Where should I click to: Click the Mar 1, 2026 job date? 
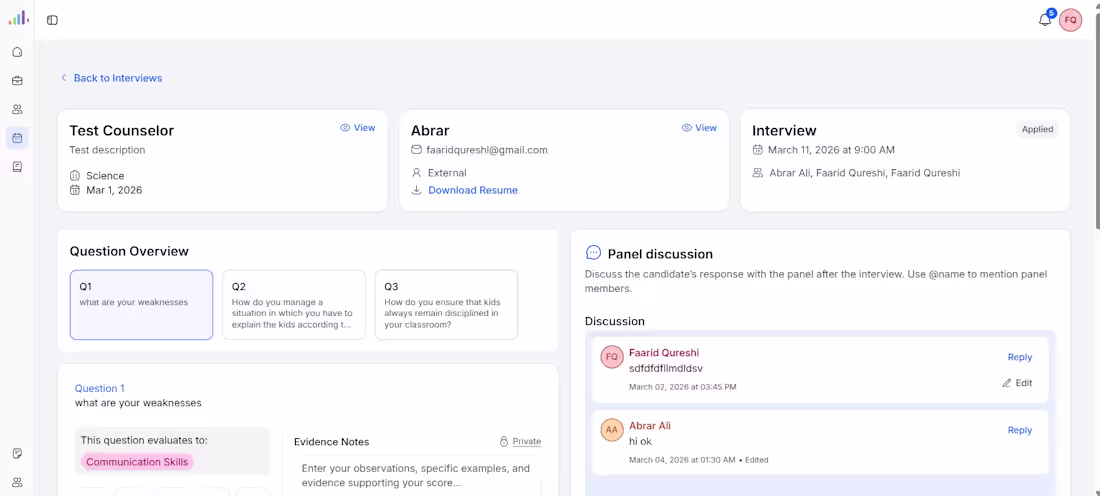pos(114,190)
